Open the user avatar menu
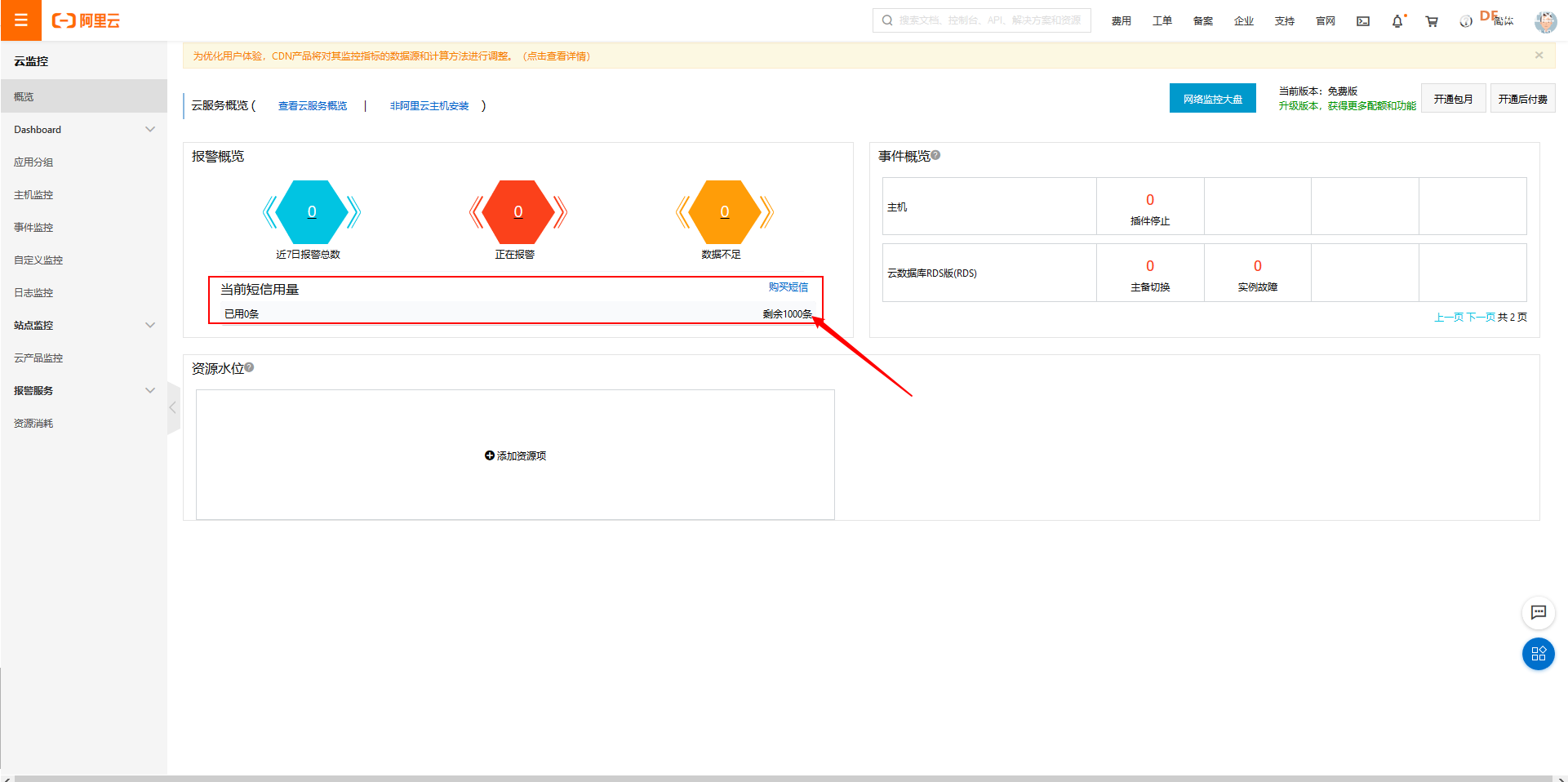 1545,21
